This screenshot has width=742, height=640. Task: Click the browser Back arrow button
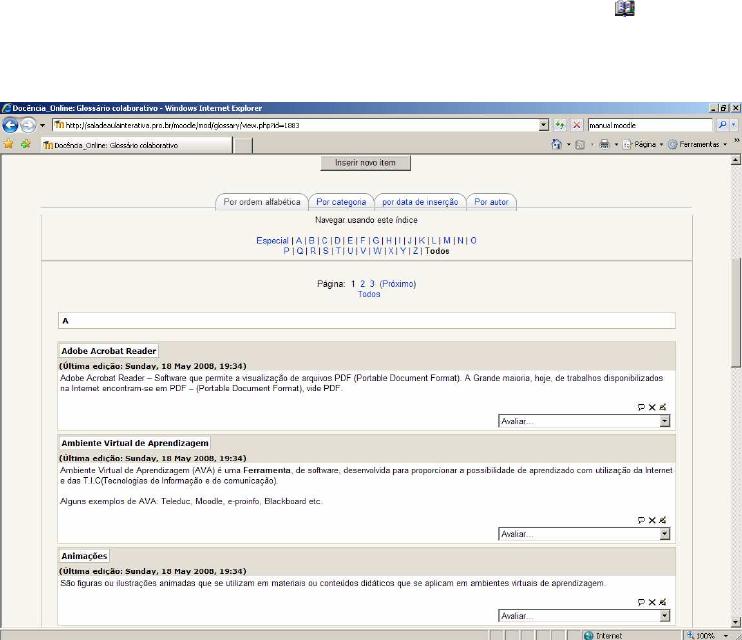pos(12,126)
